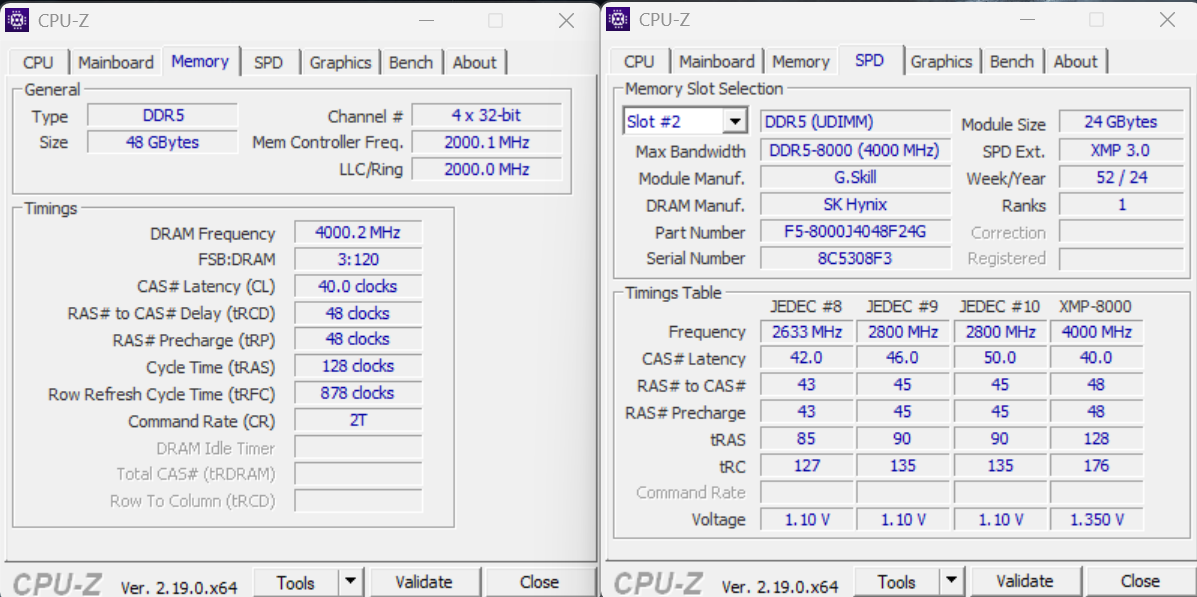Click the 128 clocks tRAS value

pos(358,366)
